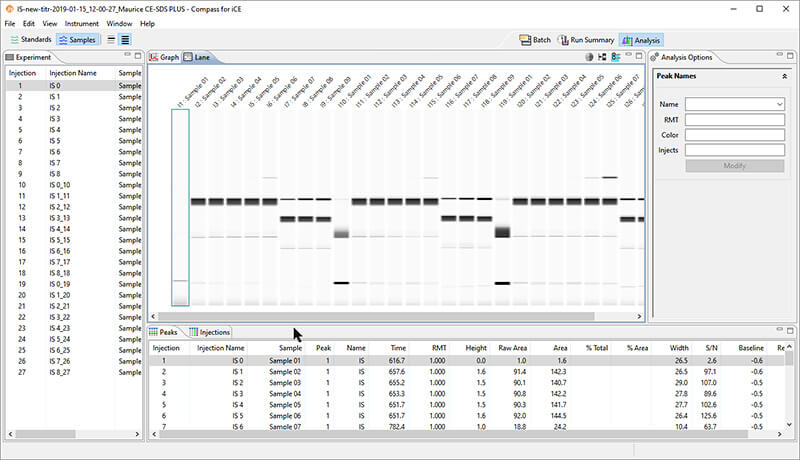Switch to the Injections tab
This screenshot has width=800, height=460.
[x=209, y=332]
